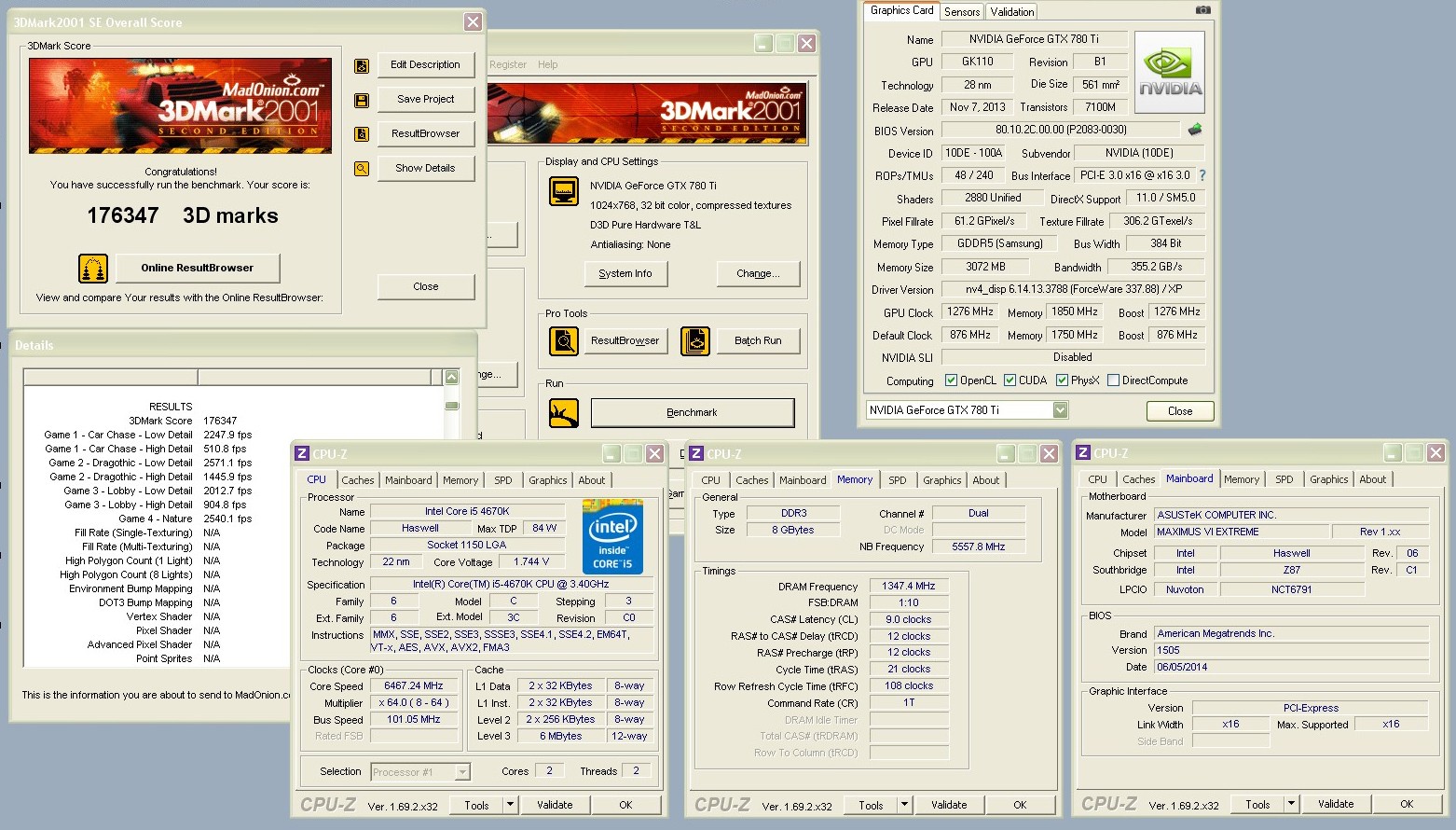1456x830 pixels.
Task: Click the GPU-Z camera screenshot icon
Action: (x=1203, y=9)
